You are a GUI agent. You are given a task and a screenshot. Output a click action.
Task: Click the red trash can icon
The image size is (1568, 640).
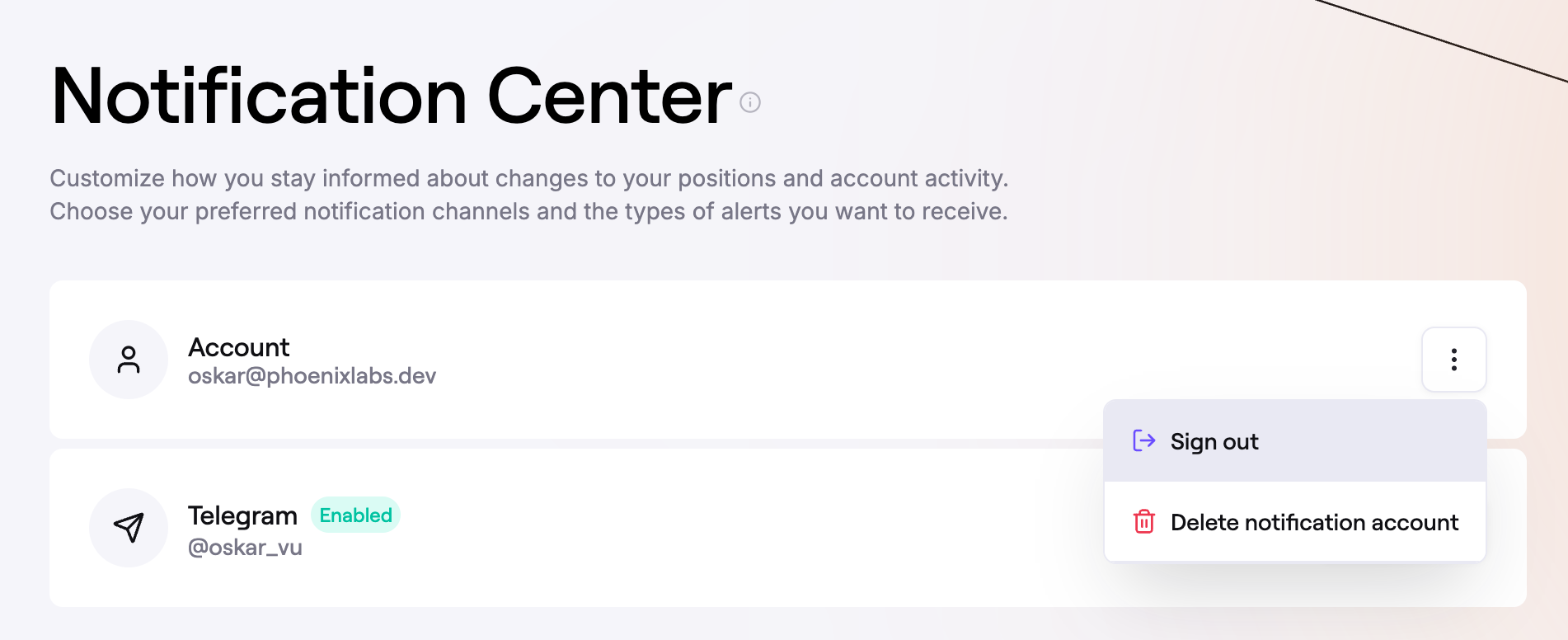(1143, 522)
